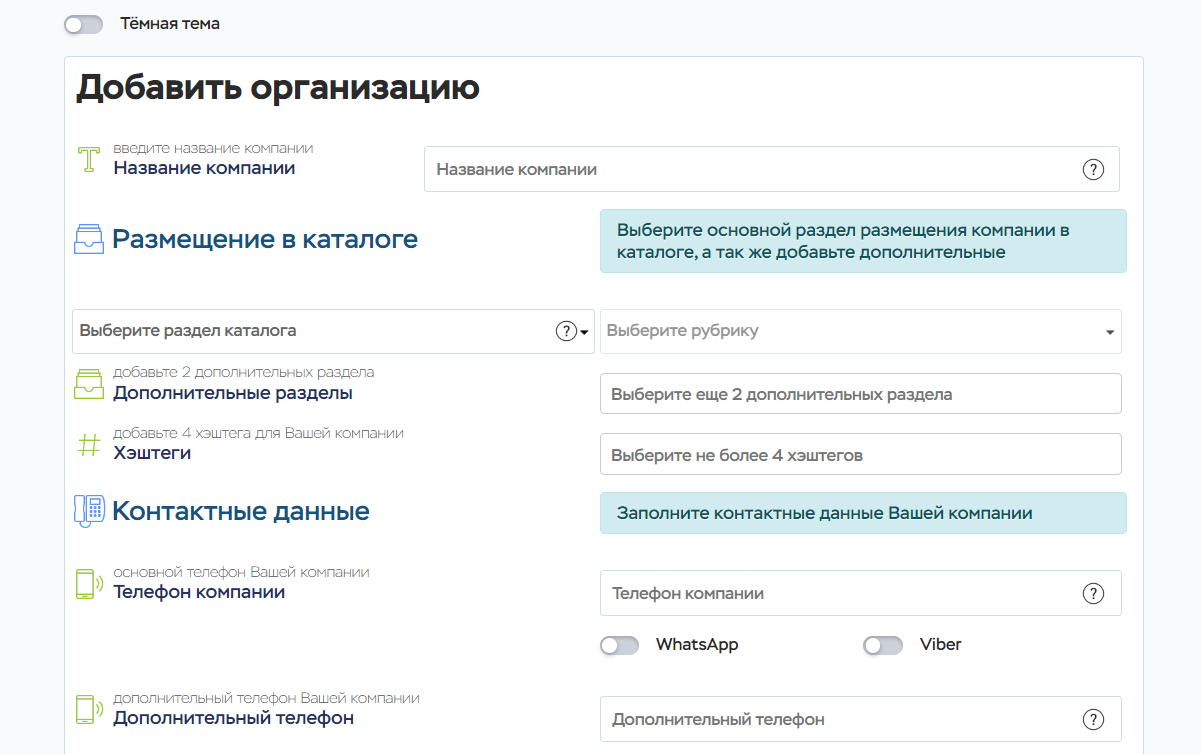Image resolution: width=1201 pixels, height=754 pixels.
Task: Toggle the WhatsApp switch
Action: [x=620, y=646]
